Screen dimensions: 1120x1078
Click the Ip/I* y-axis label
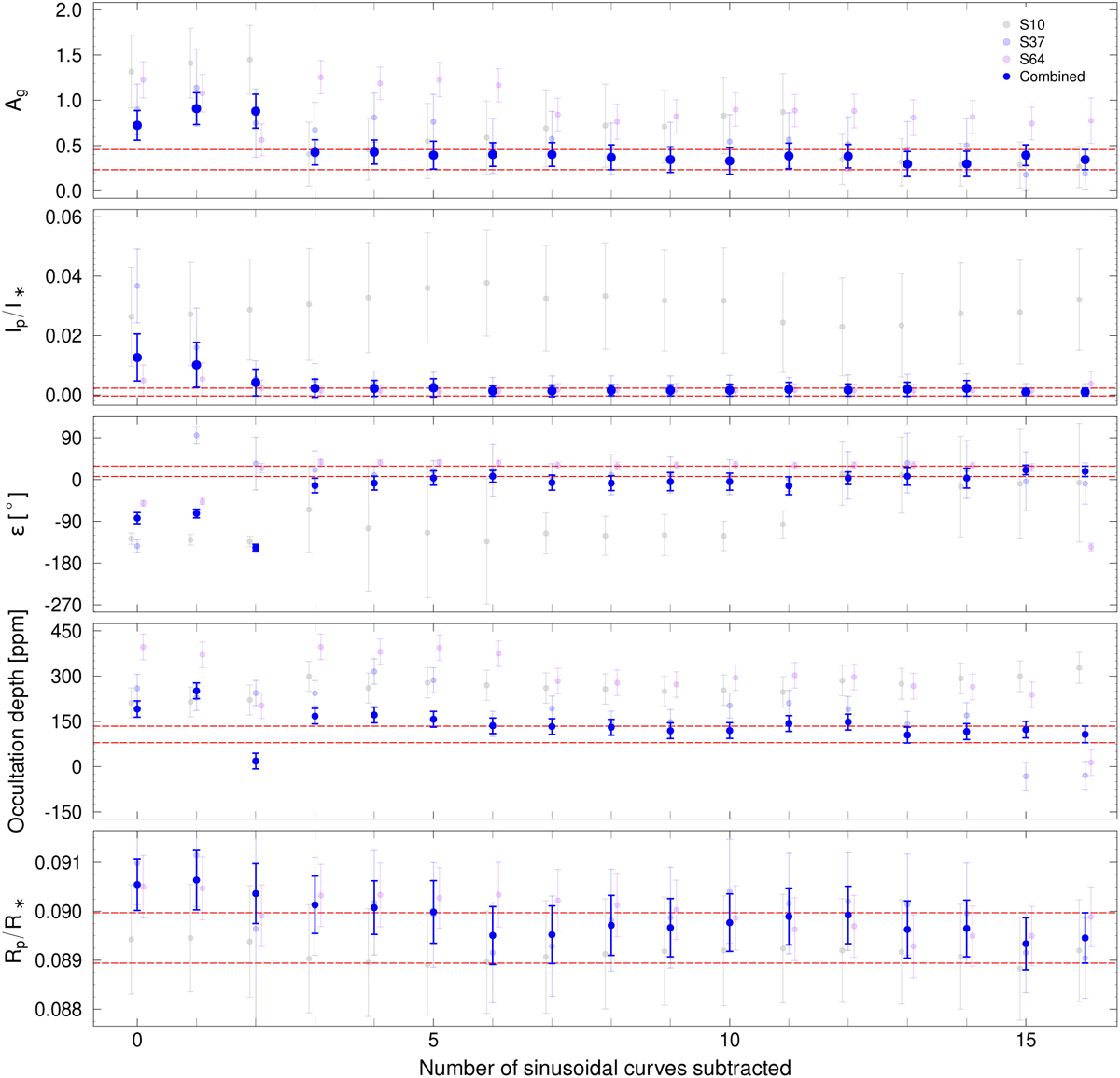16,306
